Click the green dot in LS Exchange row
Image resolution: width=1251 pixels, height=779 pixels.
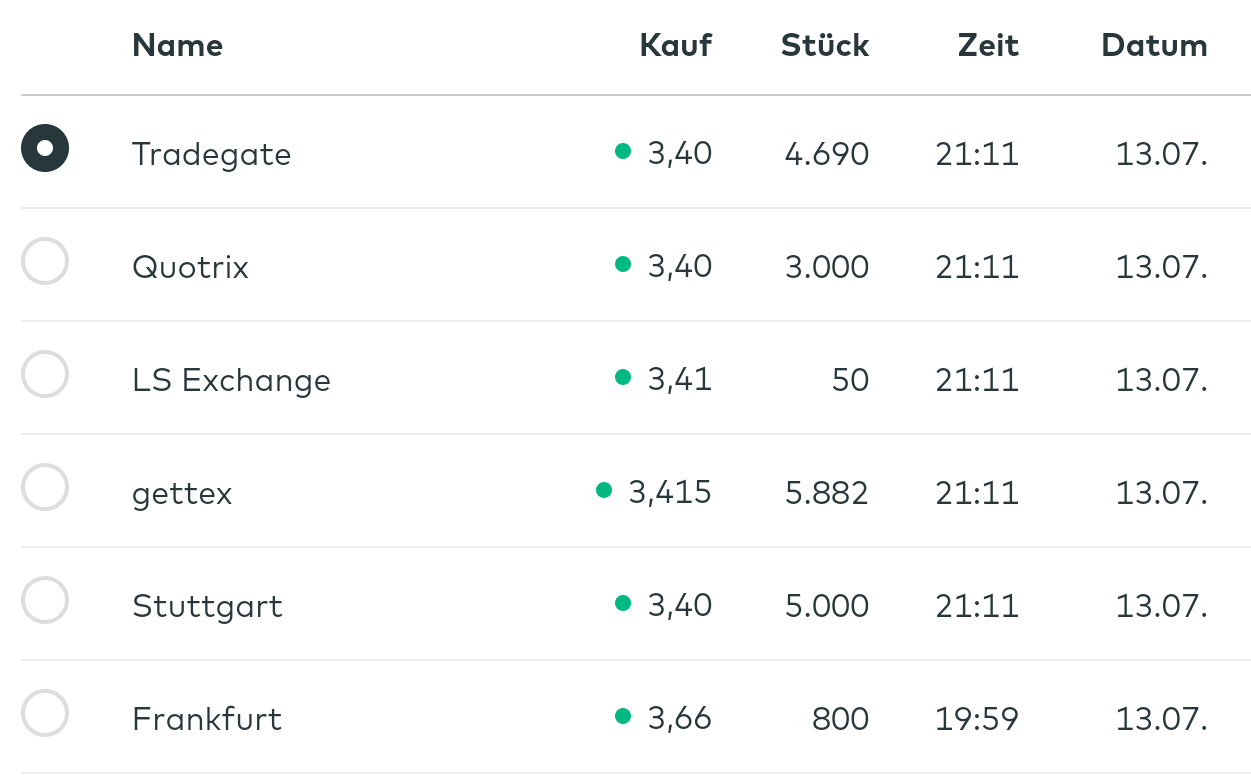623,377
